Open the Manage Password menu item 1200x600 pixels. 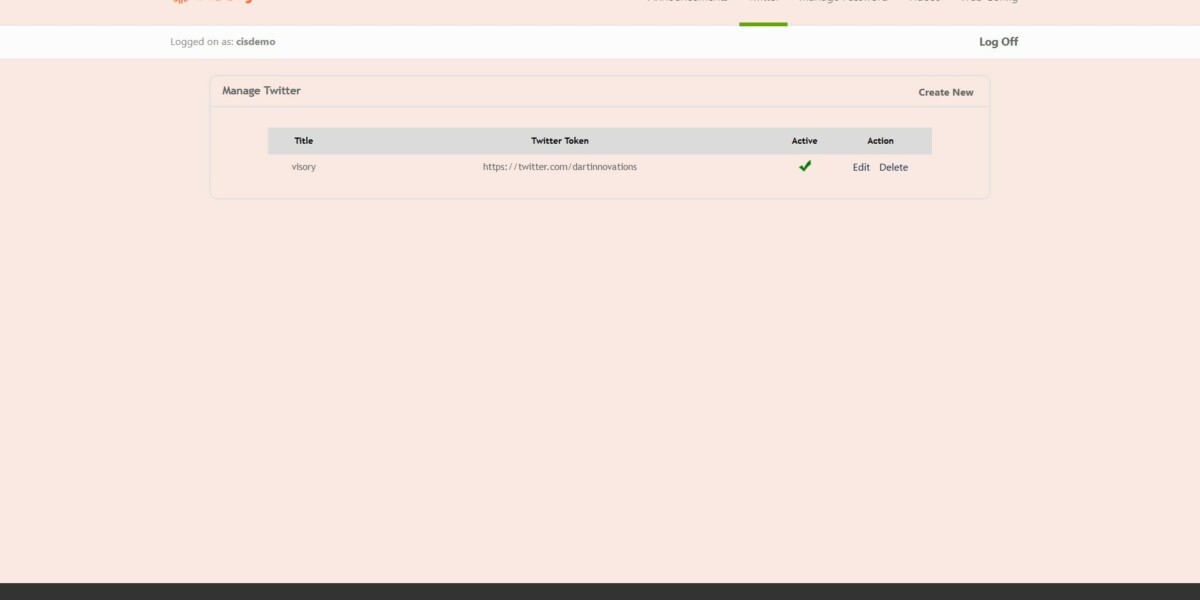coord(842,3)
